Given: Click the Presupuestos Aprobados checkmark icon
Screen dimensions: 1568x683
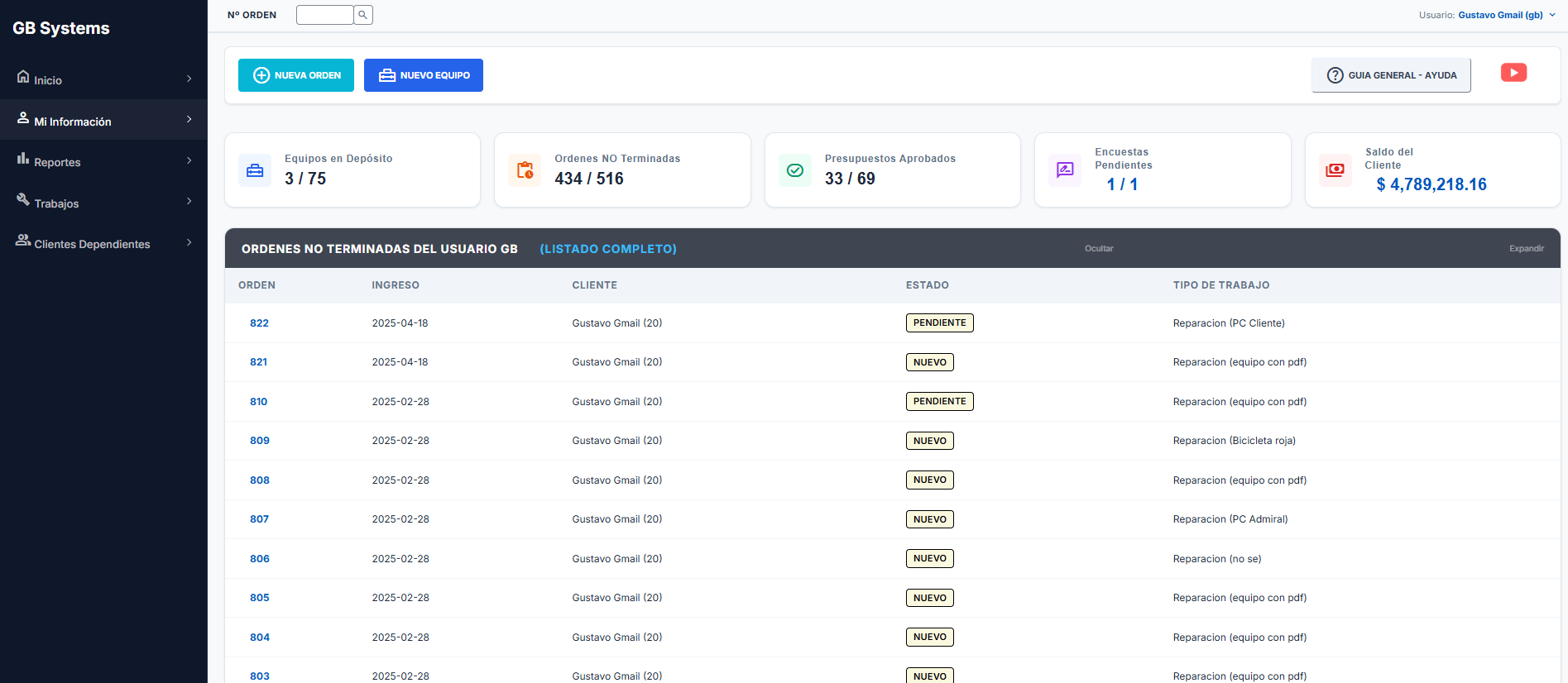Looking at the screenshot, I should 795,170.
